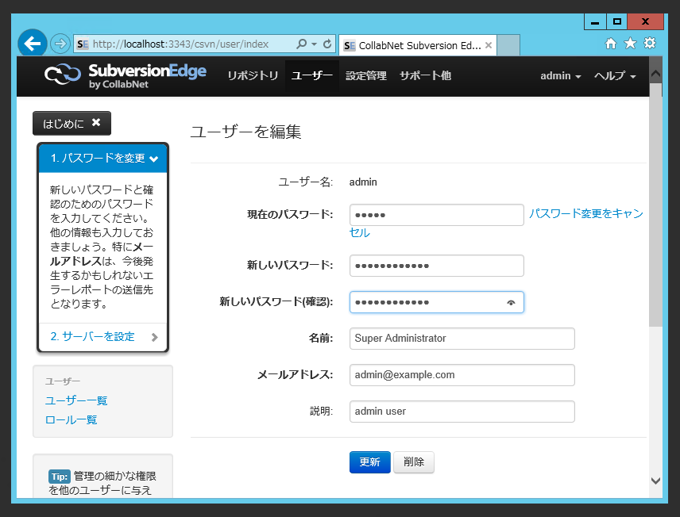680x517 pixels.
Task: Open the サポート他 menu
Action: [x=425, y=75]
